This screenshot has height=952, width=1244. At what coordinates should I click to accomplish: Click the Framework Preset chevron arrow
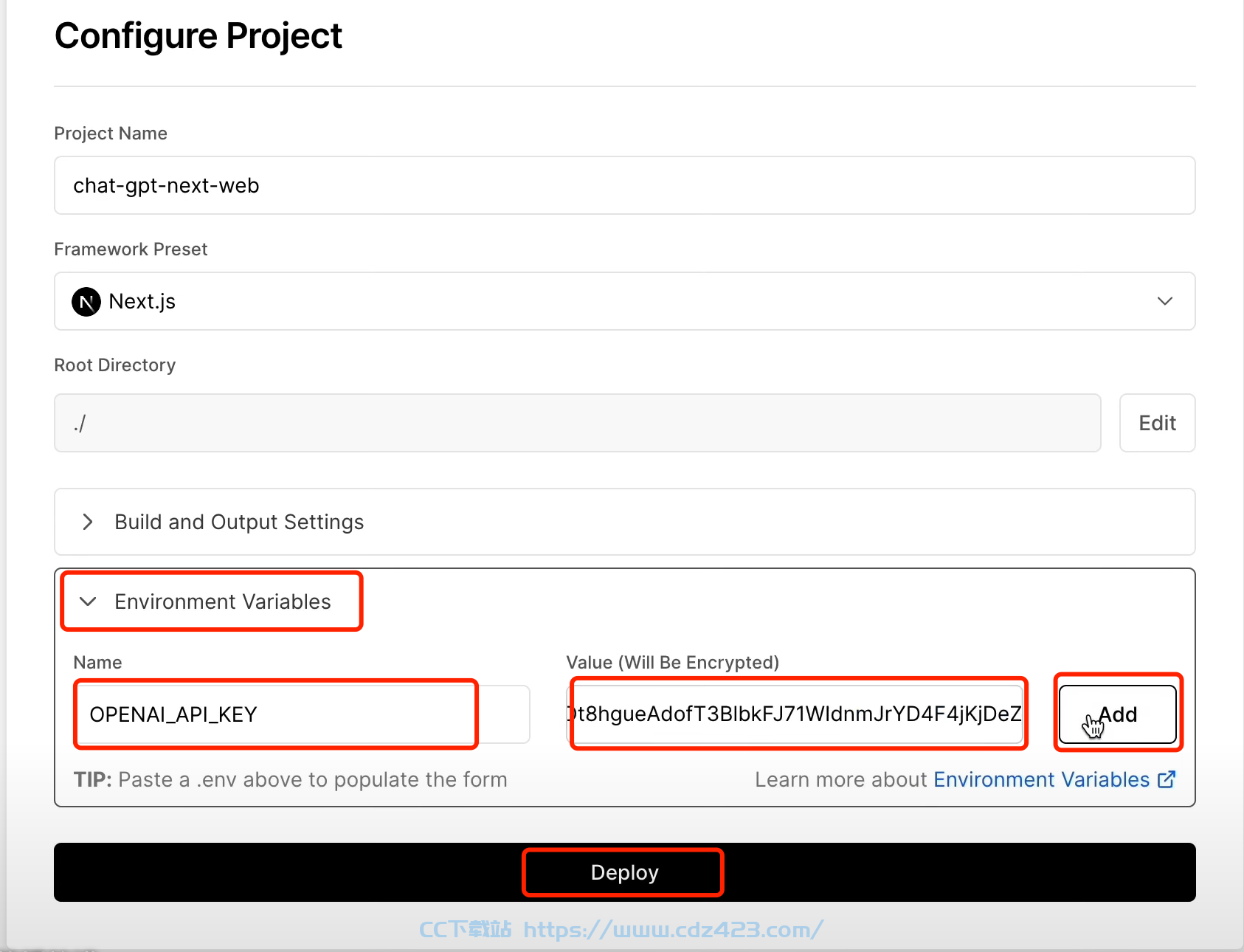[1165, 301]
